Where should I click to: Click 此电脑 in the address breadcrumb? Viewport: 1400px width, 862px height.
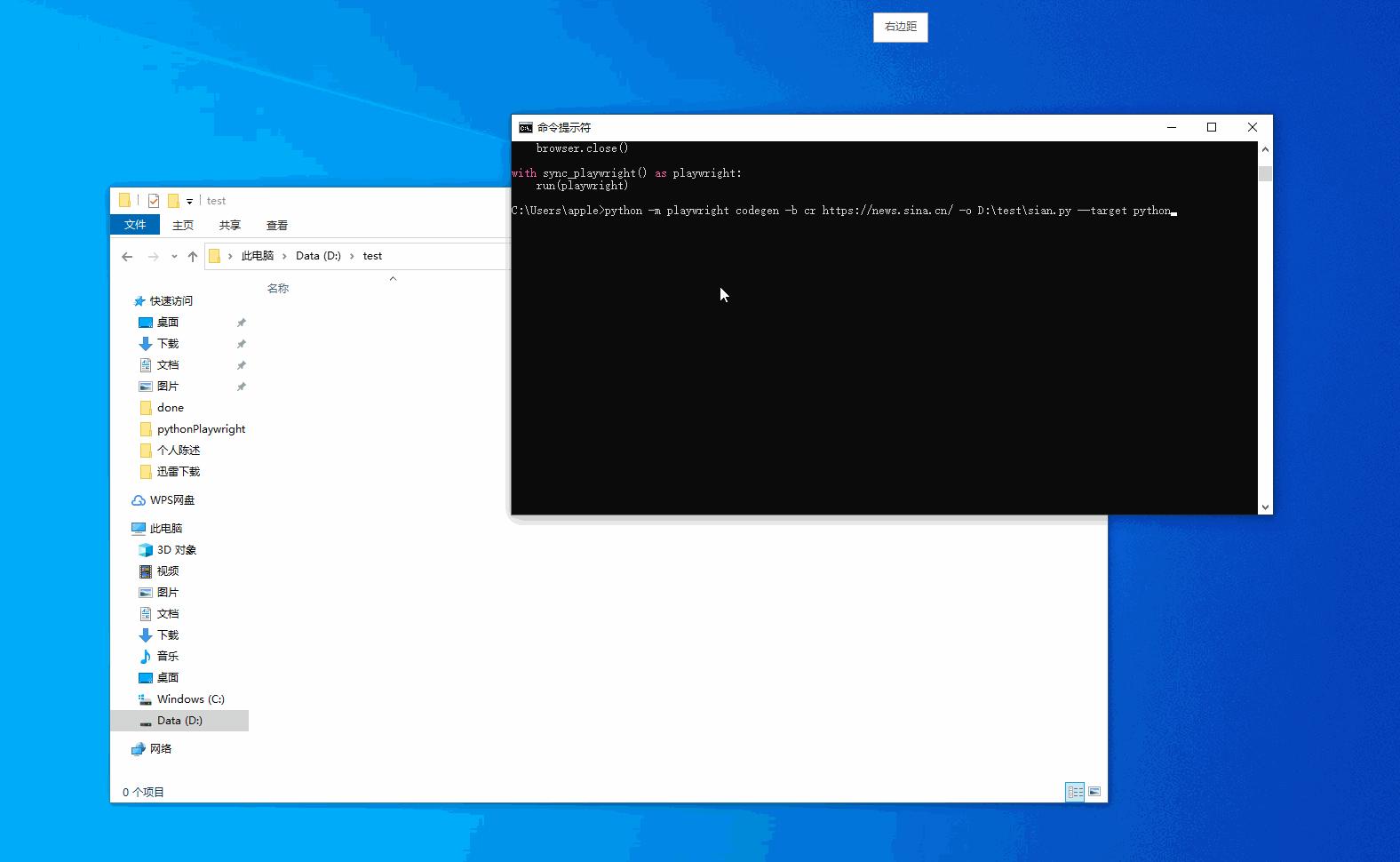(x=258, y=256)
